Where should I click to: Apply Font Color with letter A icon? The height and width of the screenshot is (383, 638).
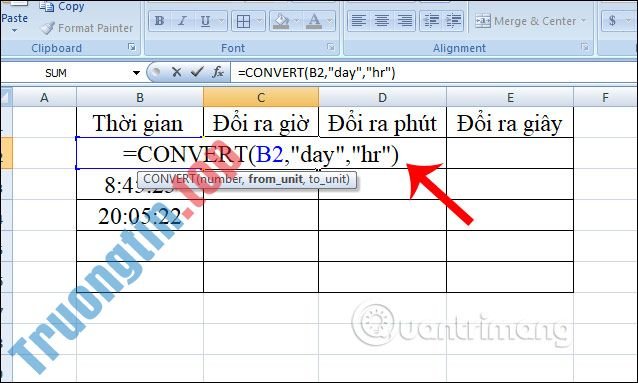pyautogui.click(x=313, y=21)
